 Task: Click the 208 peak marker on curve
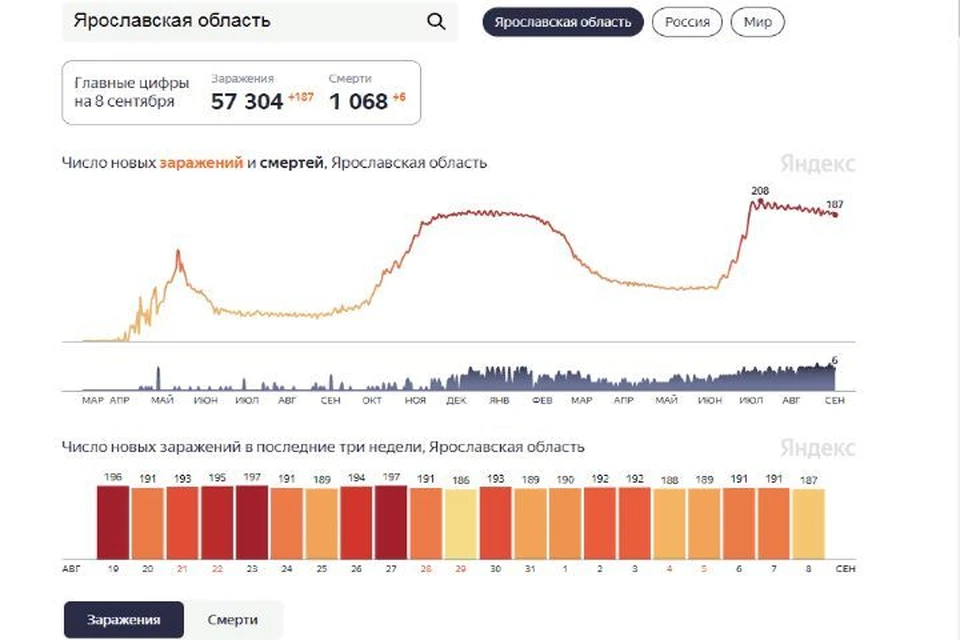pos(760,200)
